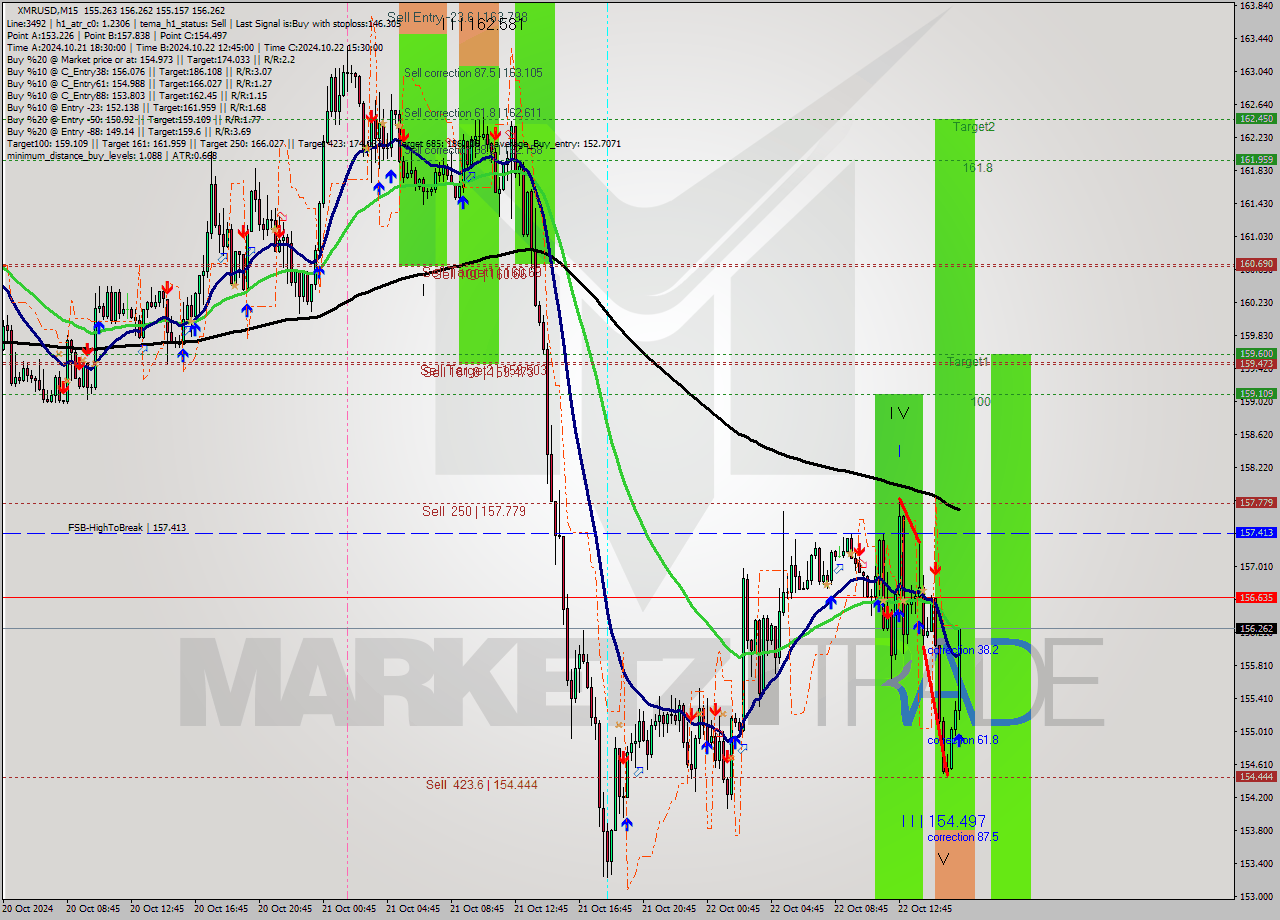Click the '21 Oct 00:45' time label
This screenshot has width=1280, height=920.
coord(349,909)
